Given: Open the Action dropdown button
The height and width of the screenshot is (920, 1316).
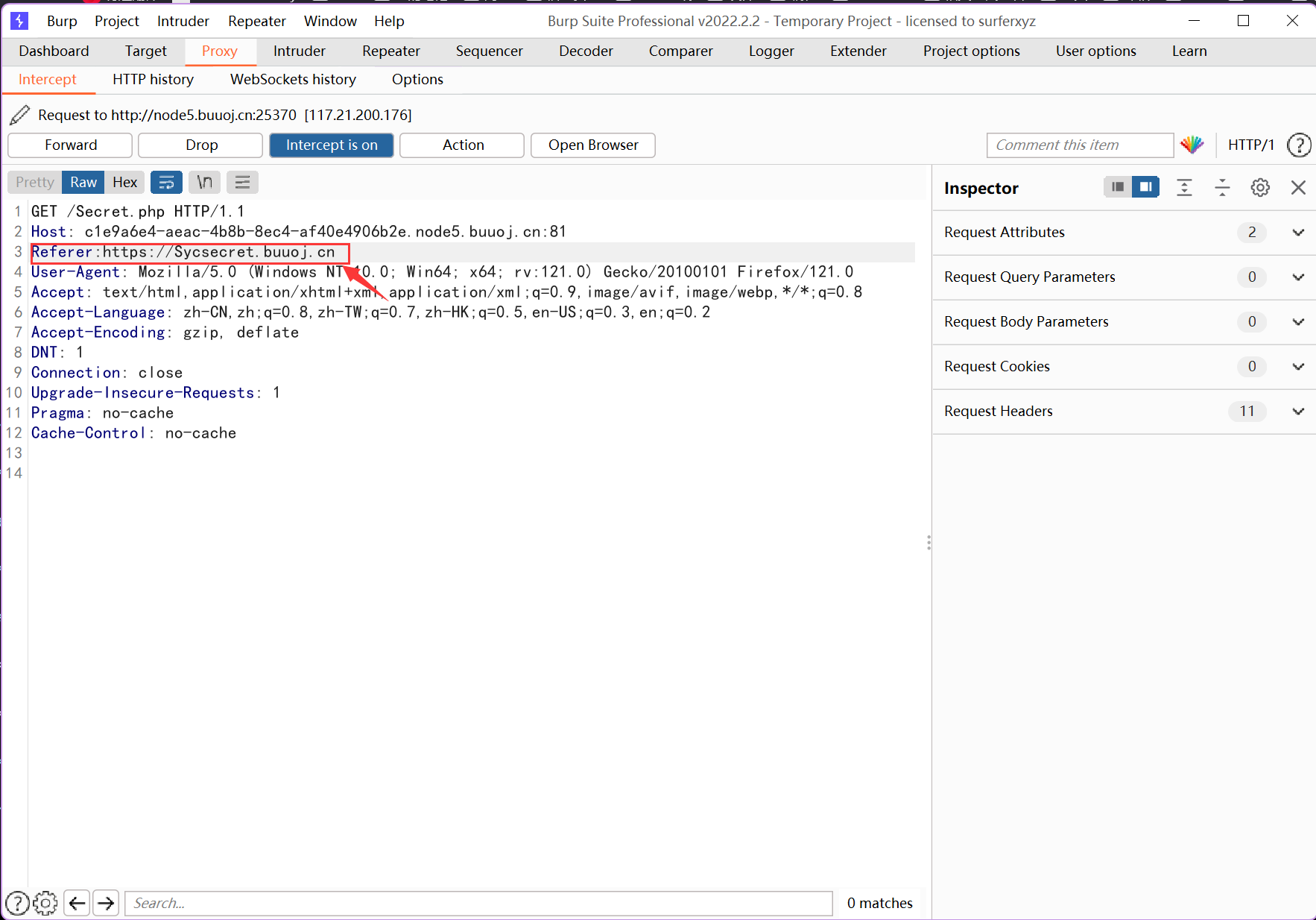Looking at the screenshot, I should tap(462, 145).
